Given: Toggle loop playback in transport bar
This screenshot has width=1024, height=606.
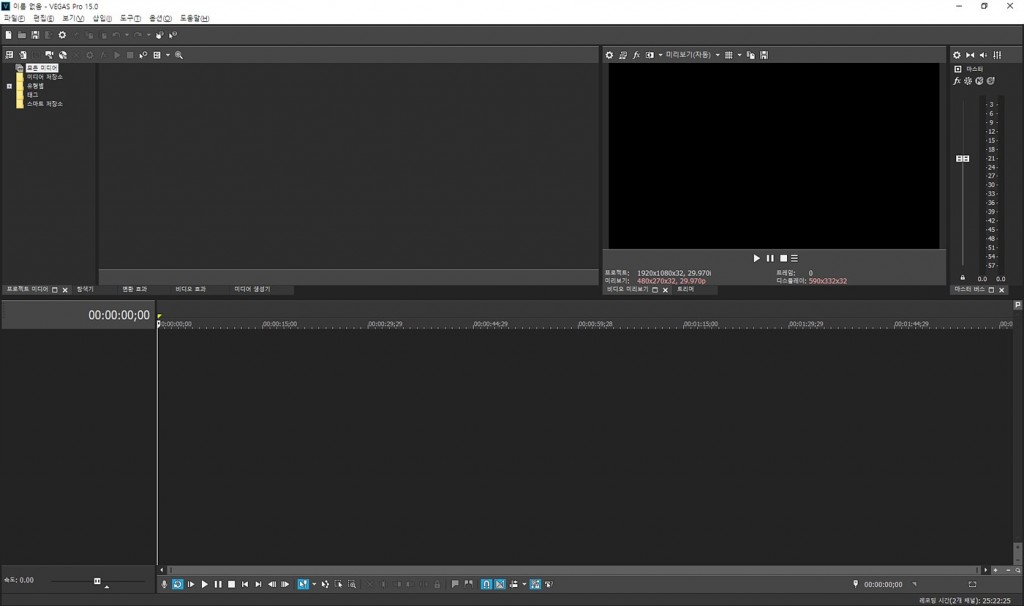Looking at the screenshot, I should 178,584.
